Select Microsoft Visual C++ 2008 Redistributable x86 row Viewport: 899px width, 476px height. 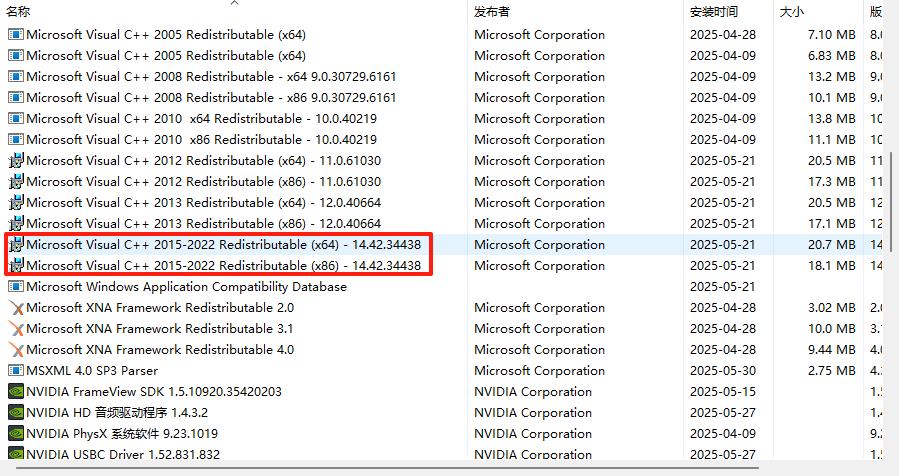coord(211,97)
